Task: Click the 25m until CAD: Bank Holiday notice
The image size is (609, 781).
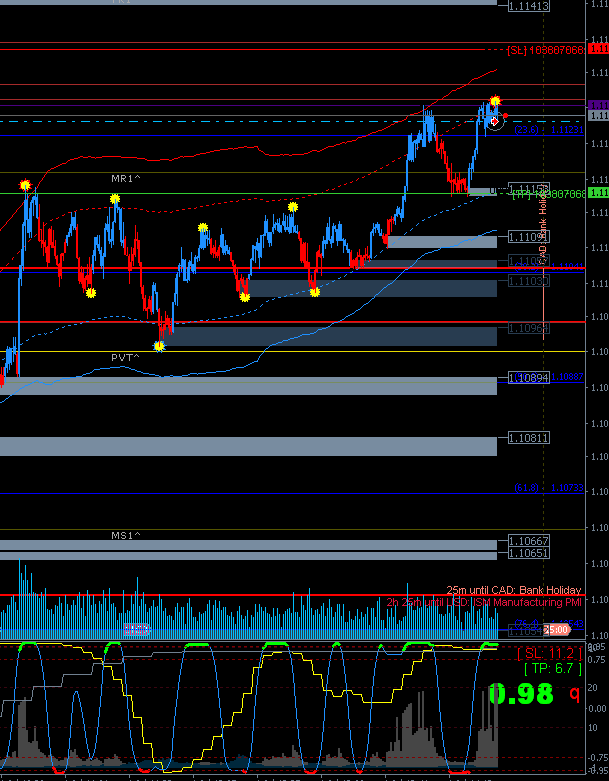Action: pyautogui.click(x=513, y=590)
